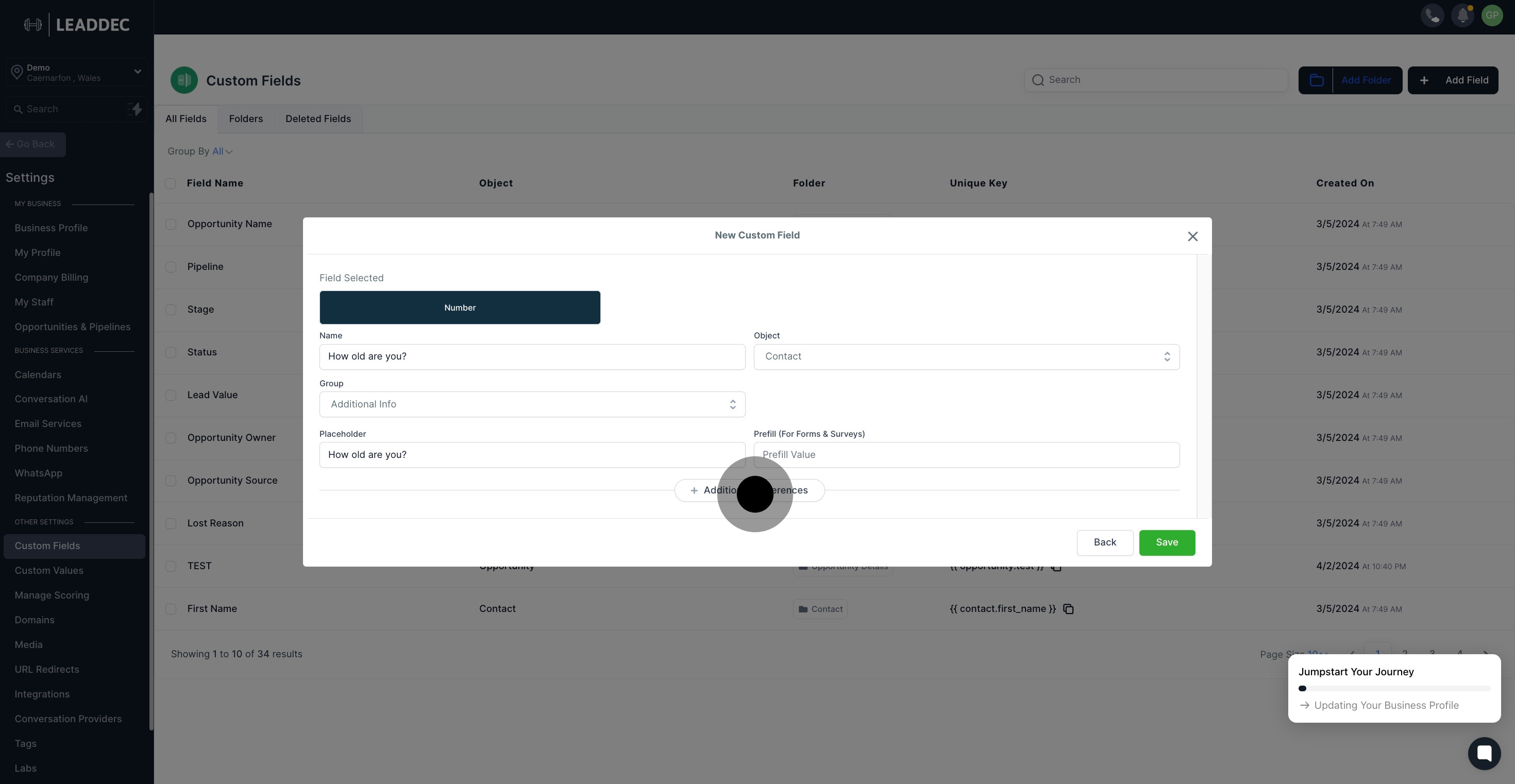1515x784 pixels.
Task: Click the top search magnifier icon
Action: (1038, 80)
